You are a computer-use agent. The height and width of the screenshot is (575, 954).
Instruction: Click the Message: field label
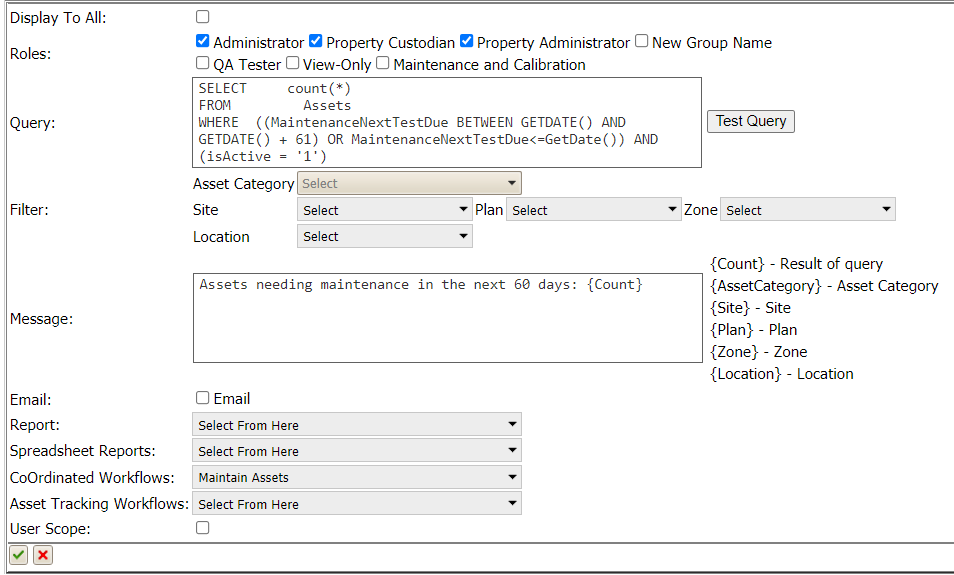point(41,319)
